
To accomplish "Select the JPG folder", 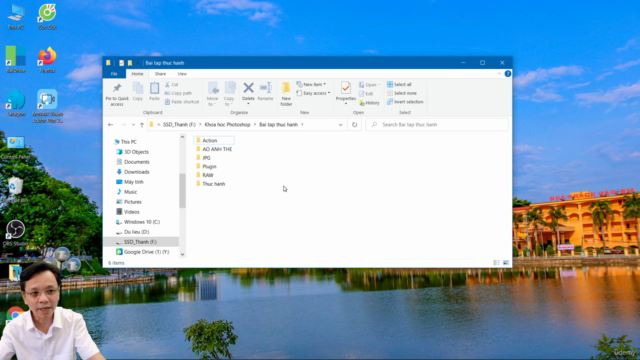I will [203, 158].
